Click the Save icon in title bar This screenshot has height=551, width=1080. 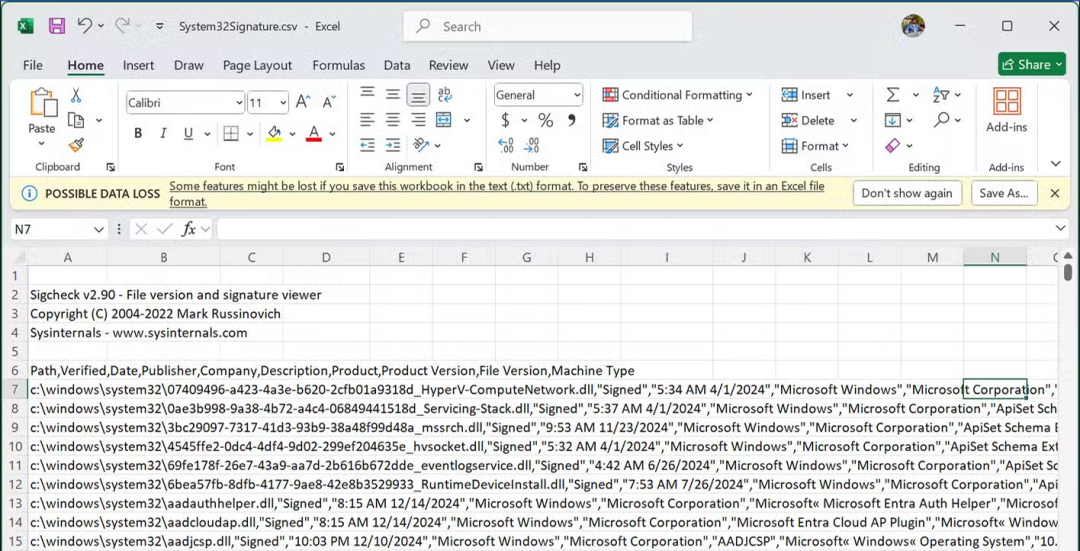[x=57, y=26]
